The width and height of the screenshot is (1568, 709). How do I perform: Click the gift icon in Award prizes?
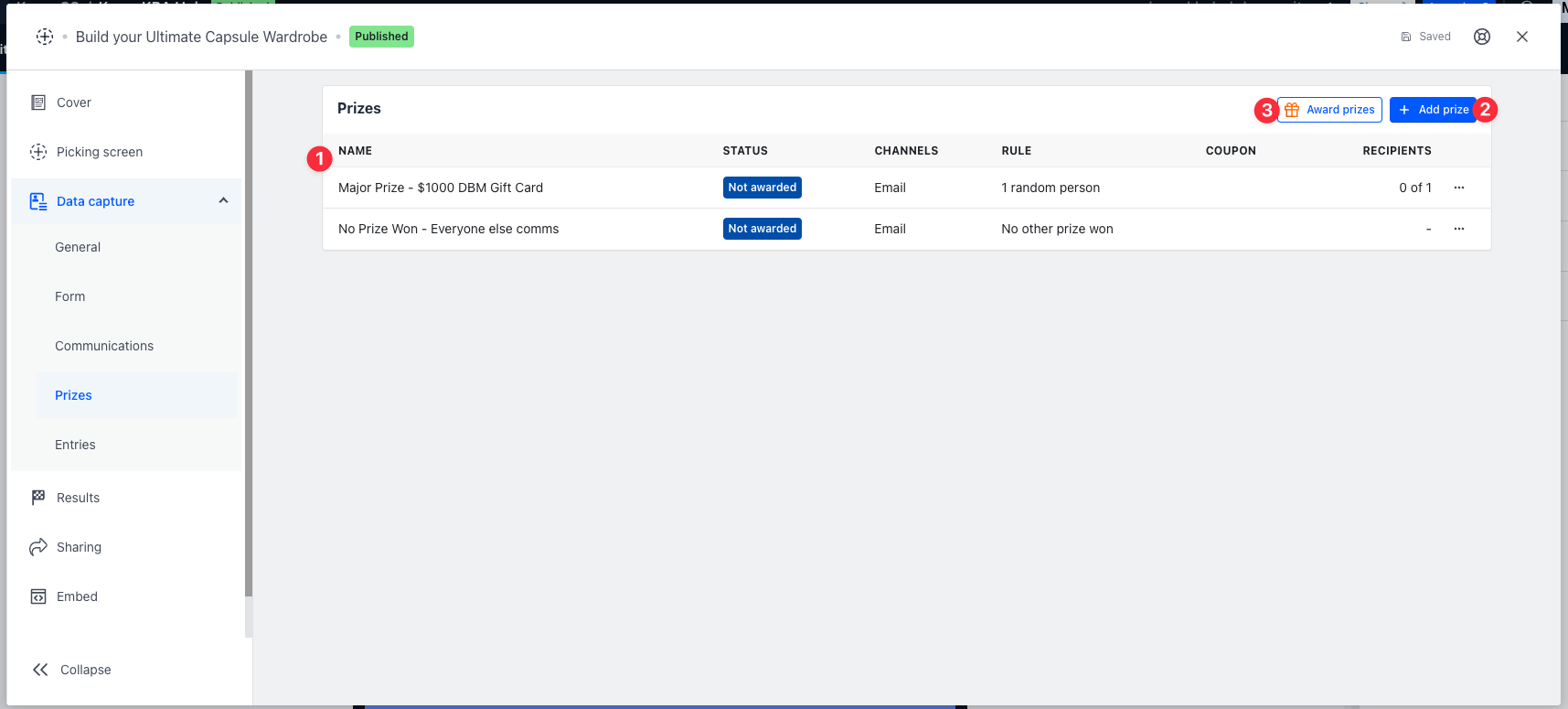[x=1292, y=110]
